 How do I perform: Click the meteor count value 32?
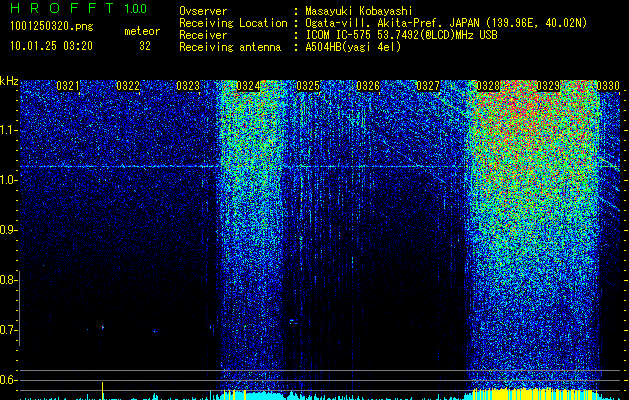(145, 46)
